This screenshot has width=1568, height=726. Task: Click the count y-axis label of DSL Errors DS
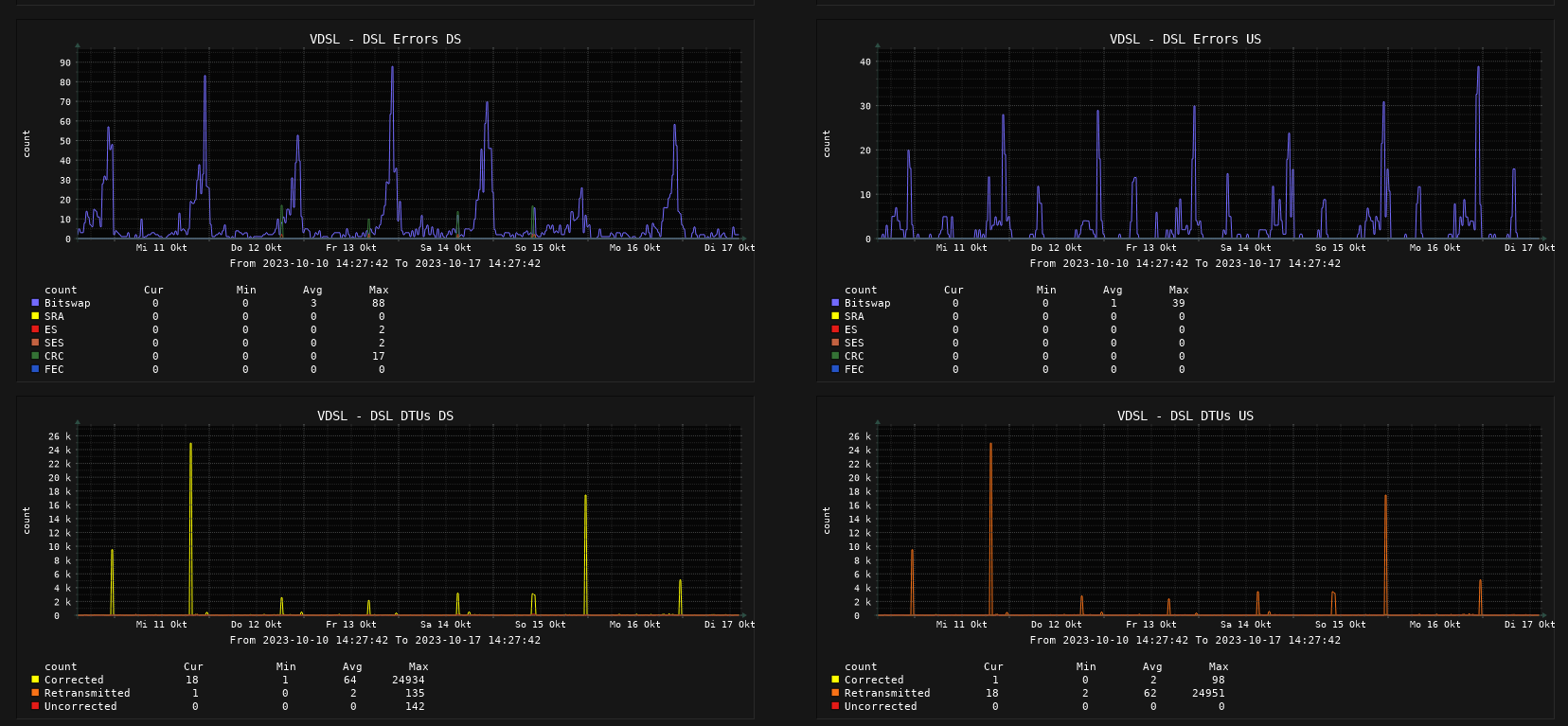pyautogui.click(x=27, y=144)
